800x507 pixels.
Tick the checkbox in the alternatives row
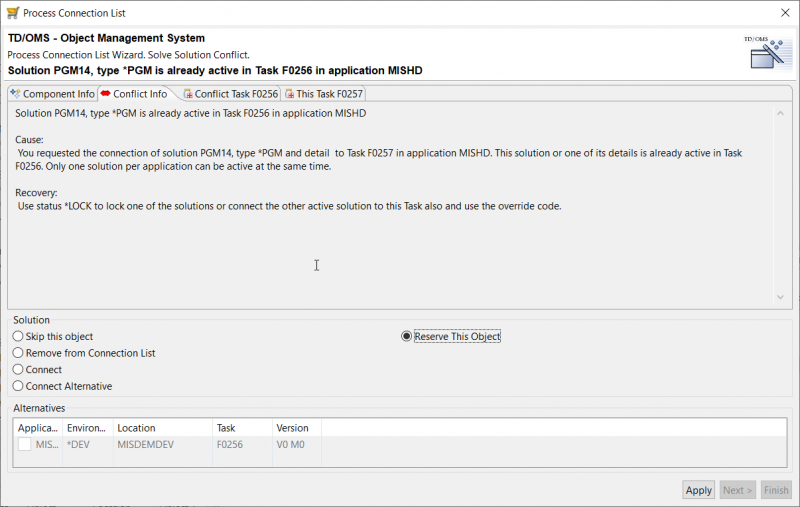(24, 444)
